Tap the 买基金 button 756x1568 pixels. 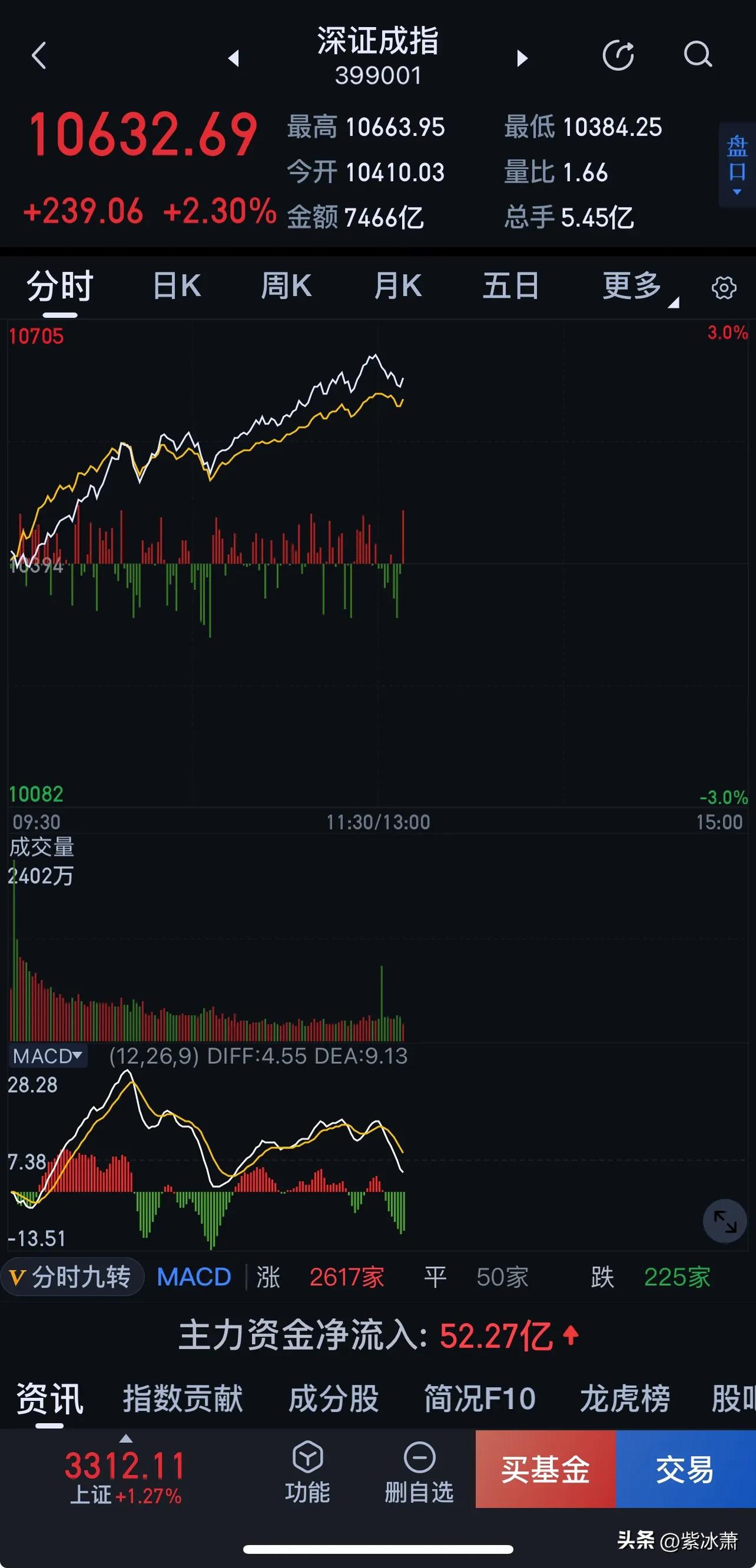click(x=545, y=1469)
